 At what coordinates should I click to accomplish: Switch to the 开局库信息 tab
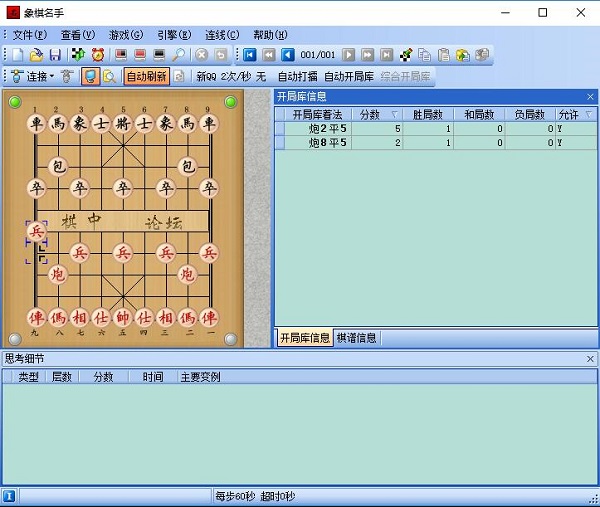coord(305,338)
